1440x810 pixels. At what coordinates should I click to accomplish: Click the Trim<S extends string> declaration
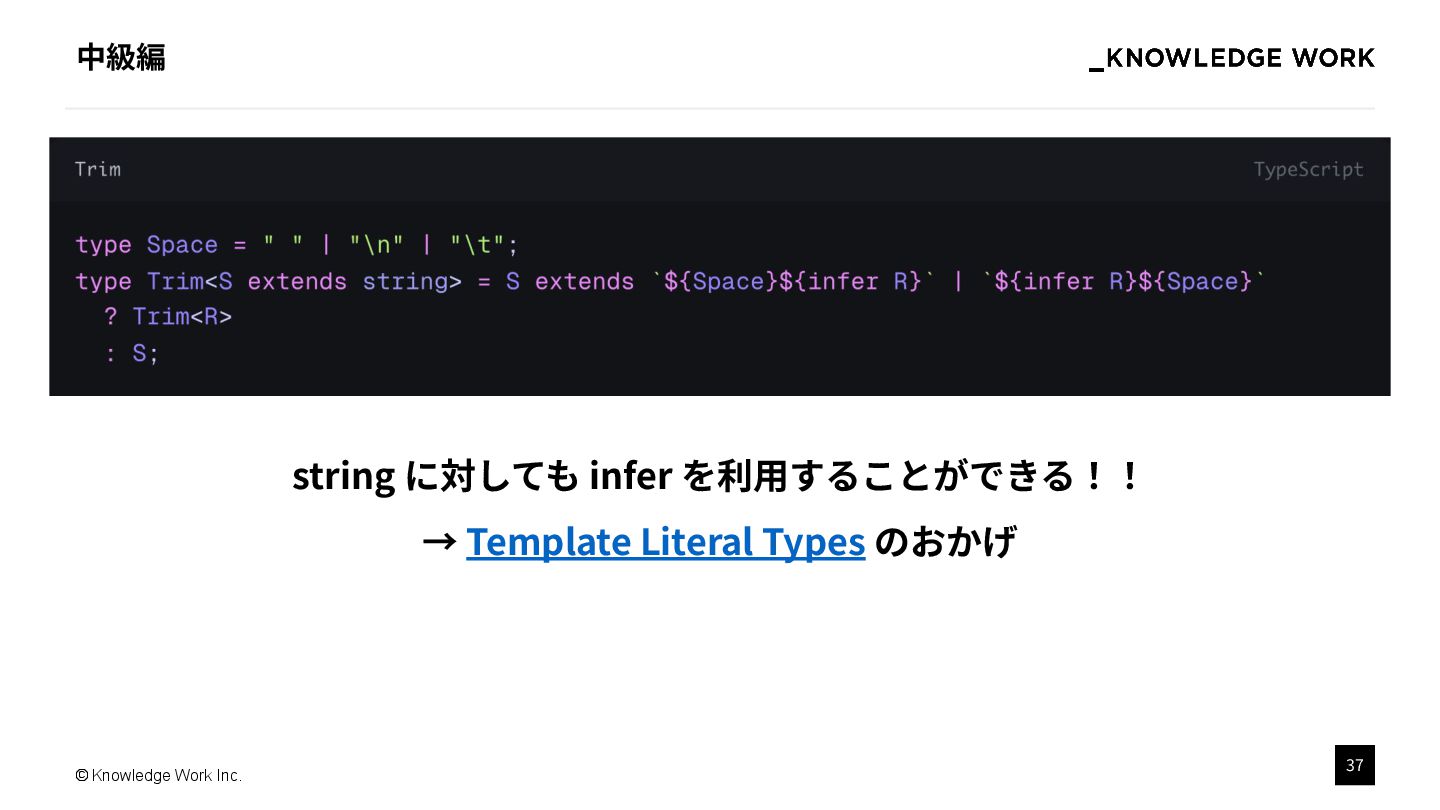304,281
